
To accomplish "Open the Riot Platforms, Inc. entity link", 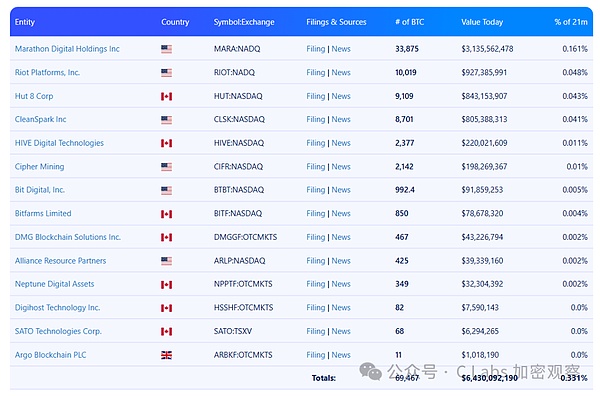I will point(47,72).
